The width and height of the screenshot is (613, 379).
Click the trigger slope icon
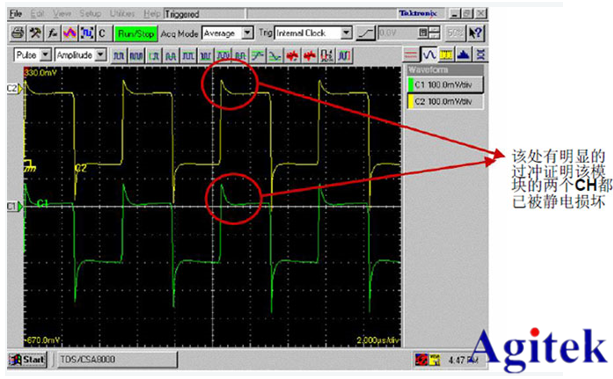pyautogui.click(x=366, y=33)
